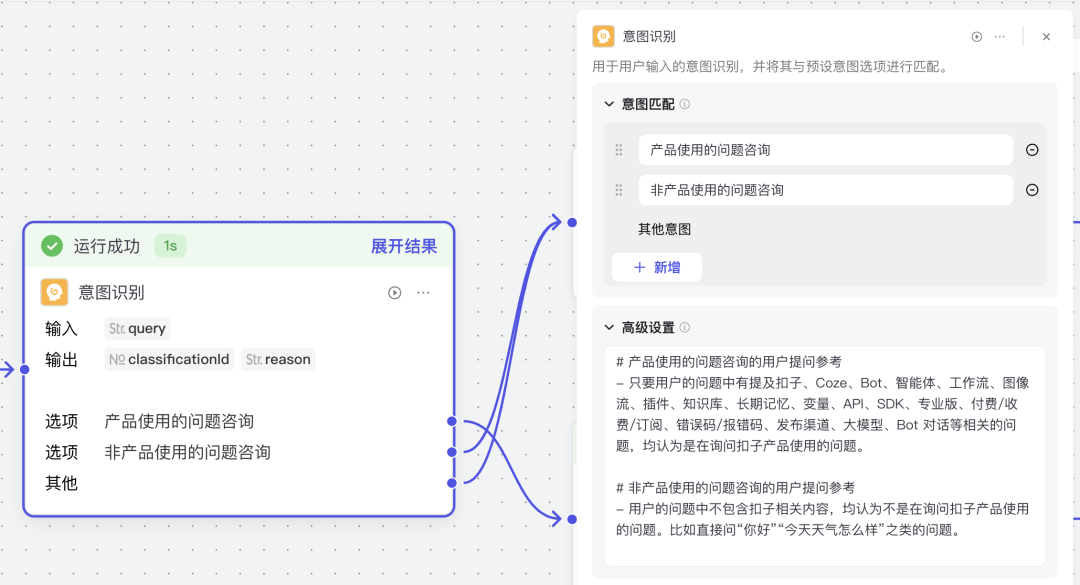Expand run results via 展开结果
Screen dimensions: 1080x585
(x=404, y=246)
